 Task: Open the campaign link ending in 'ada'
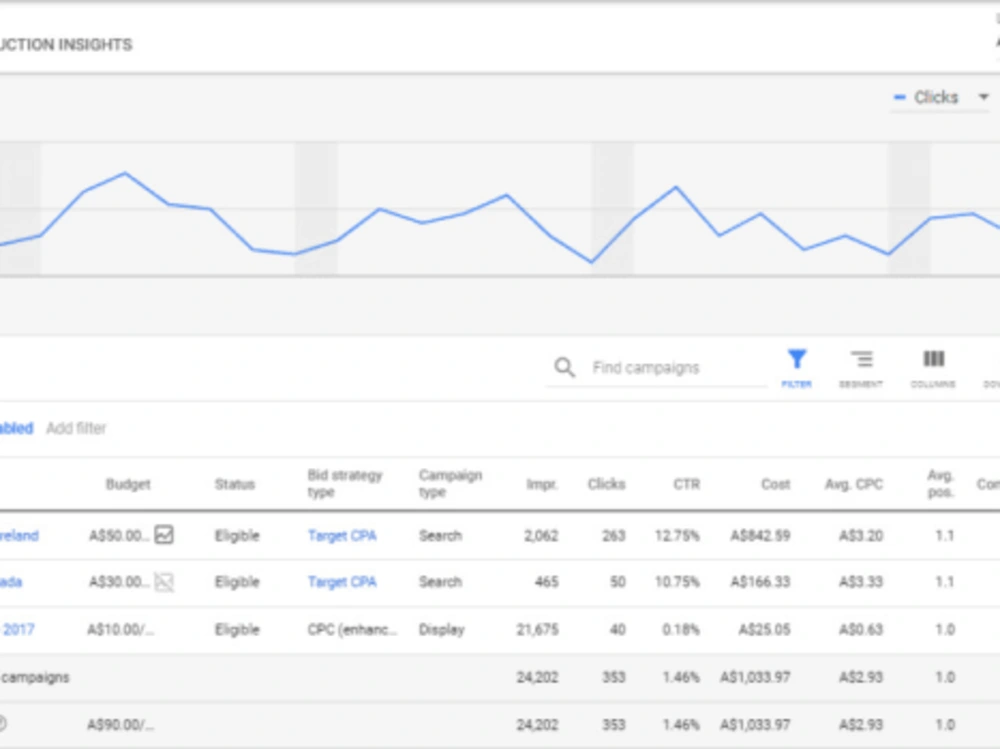point(11,582)
